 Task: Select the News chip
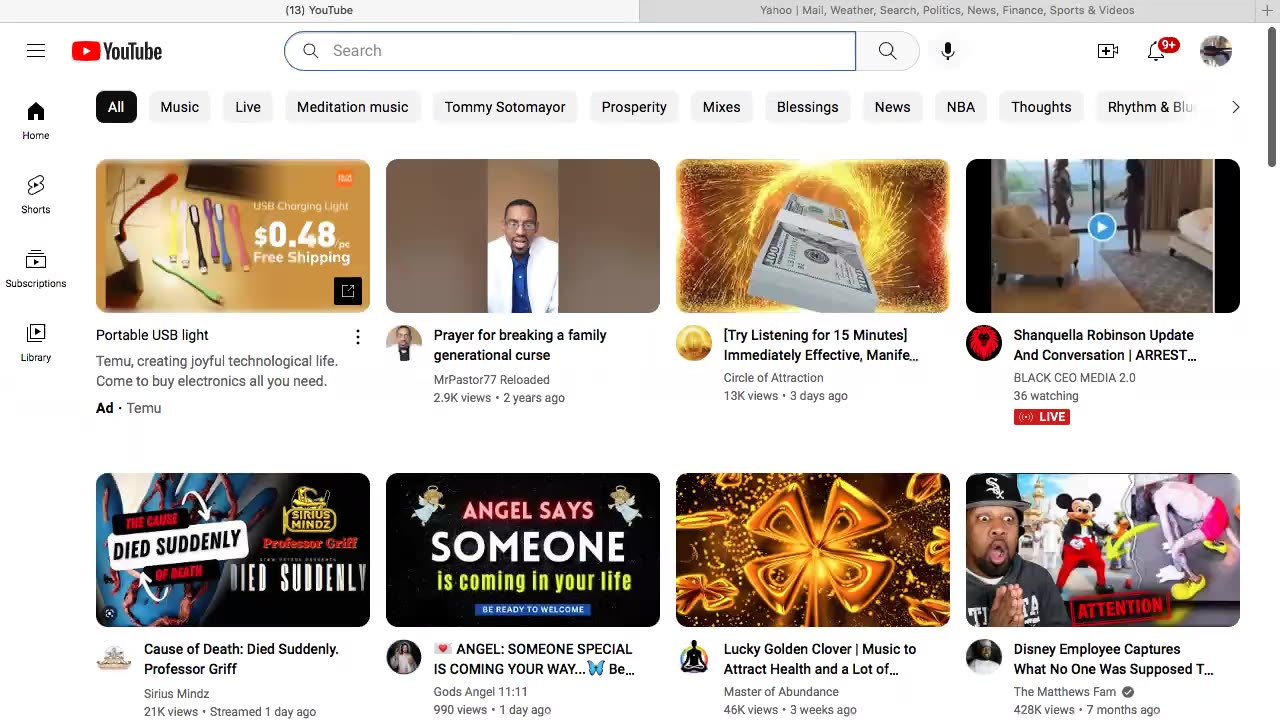(x=893, y=107)
